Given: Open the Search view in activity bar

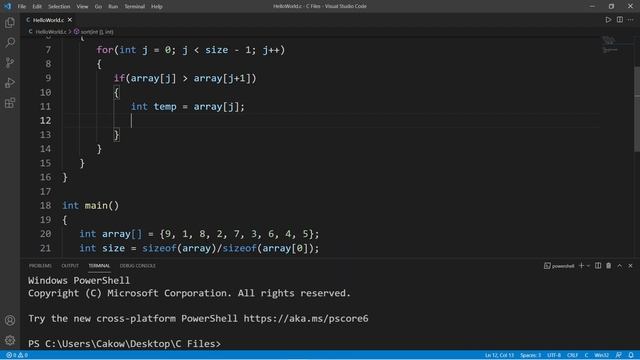Looking at the screenshot, I should 10,42.
